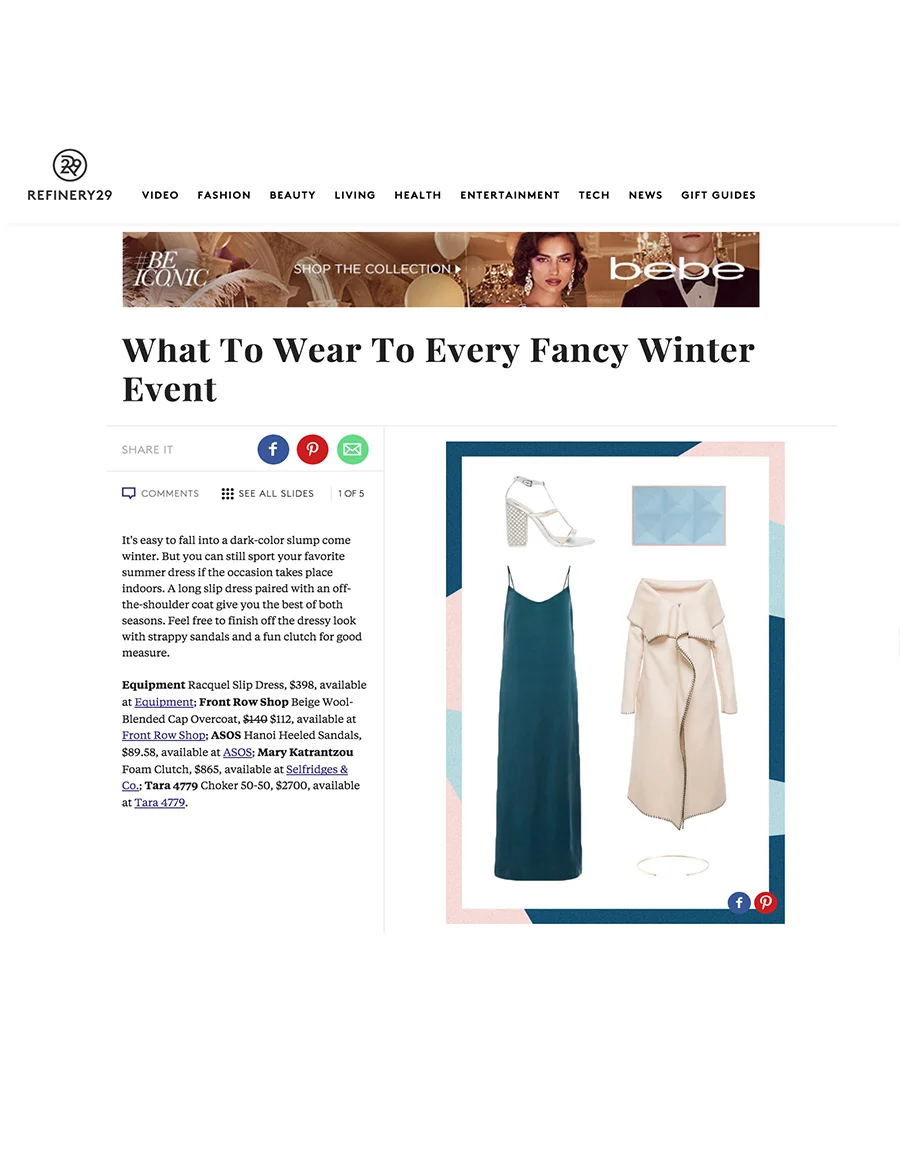The width and height of the screenshot is (900, 1170).
Task: Go to the Beauty section
Action: click(x=293, y=195)
